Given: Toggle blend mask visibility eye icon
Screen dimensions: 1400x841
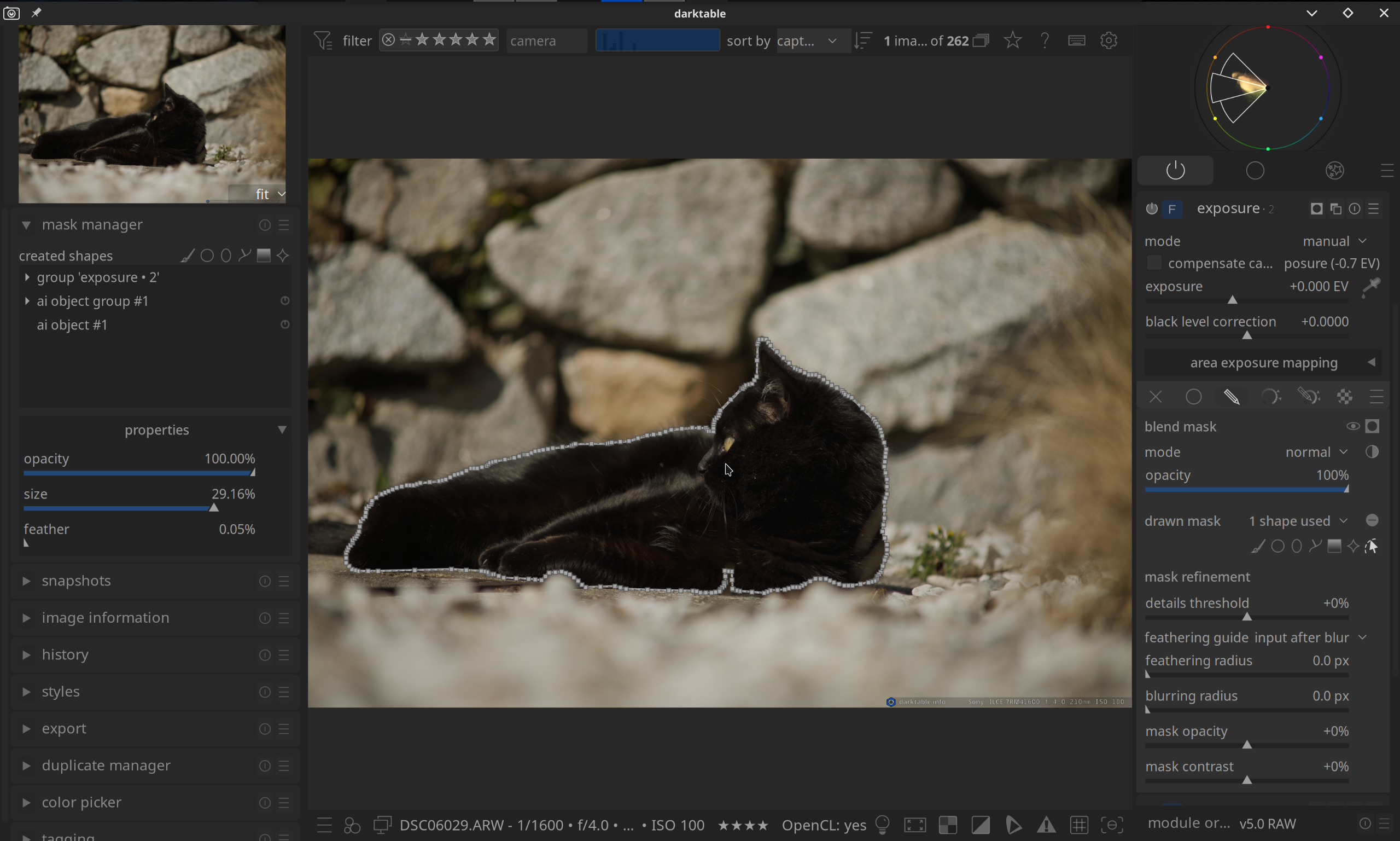Looking at the screenshot, I should click(x=1352, y=426).
